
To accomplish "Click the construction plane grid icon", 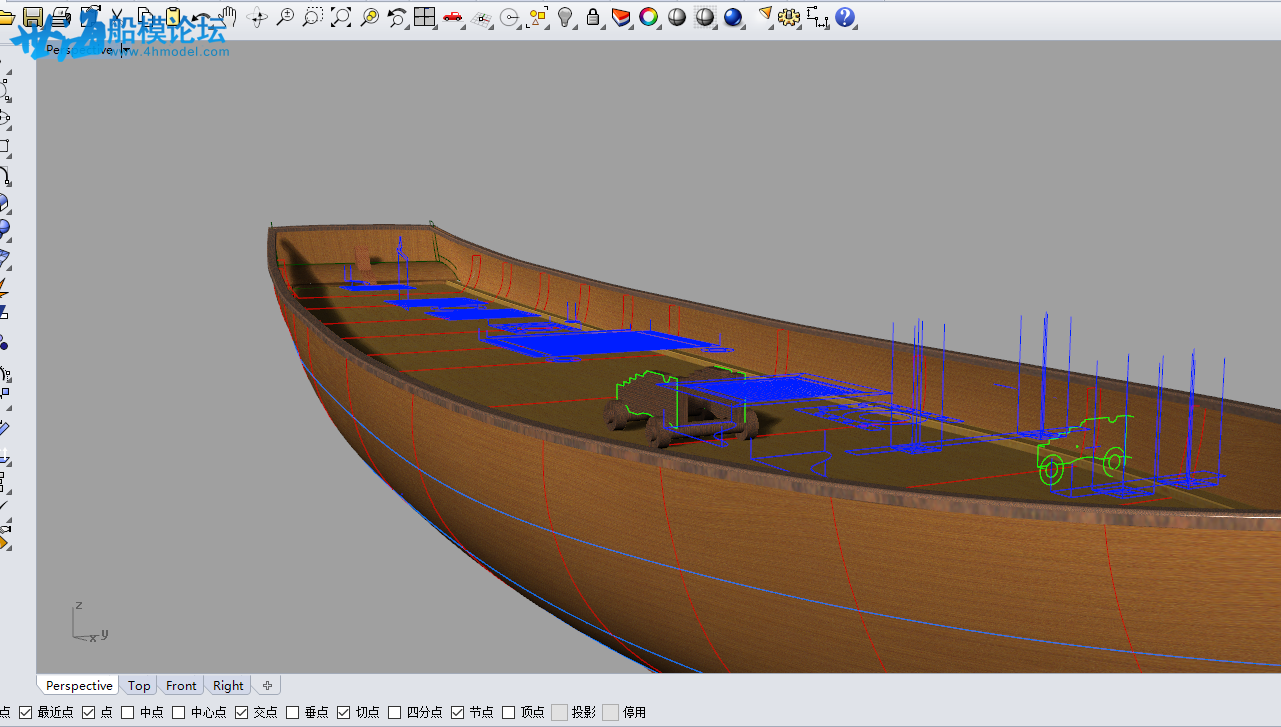I will (x=481, y=17).
